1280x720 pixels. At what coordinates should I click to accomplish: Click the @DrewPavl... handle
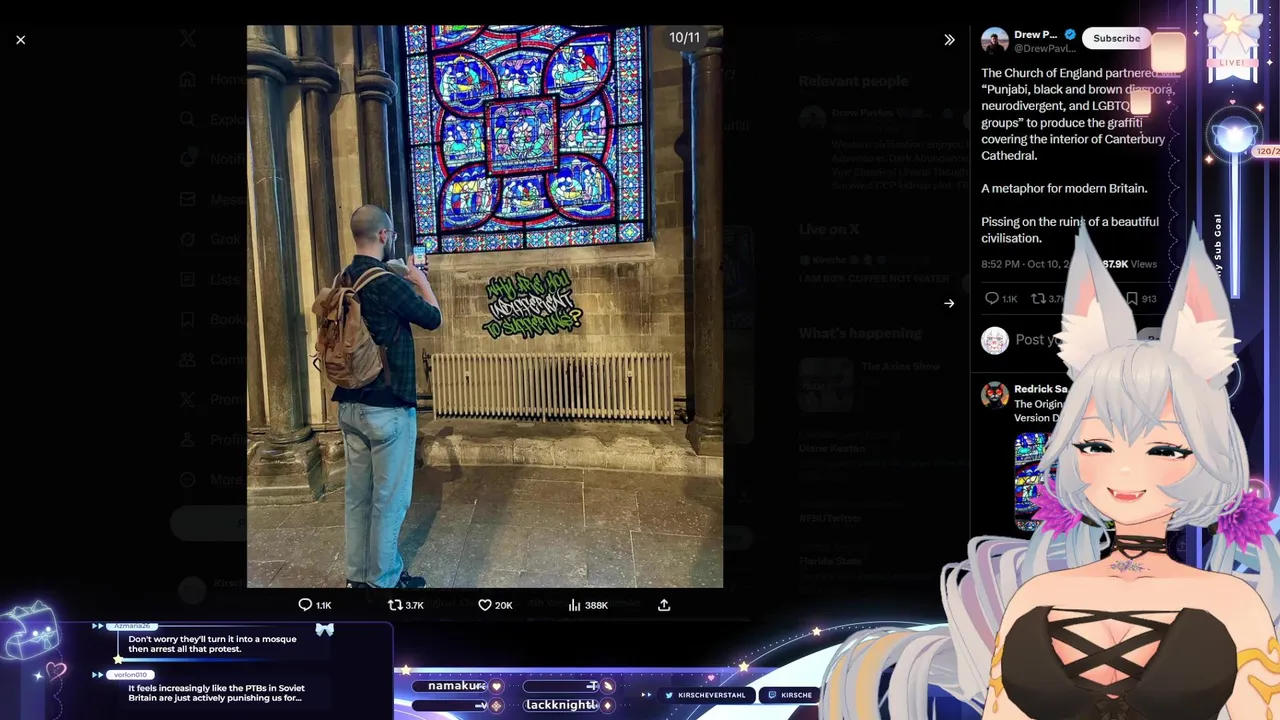pos(1046,49)
